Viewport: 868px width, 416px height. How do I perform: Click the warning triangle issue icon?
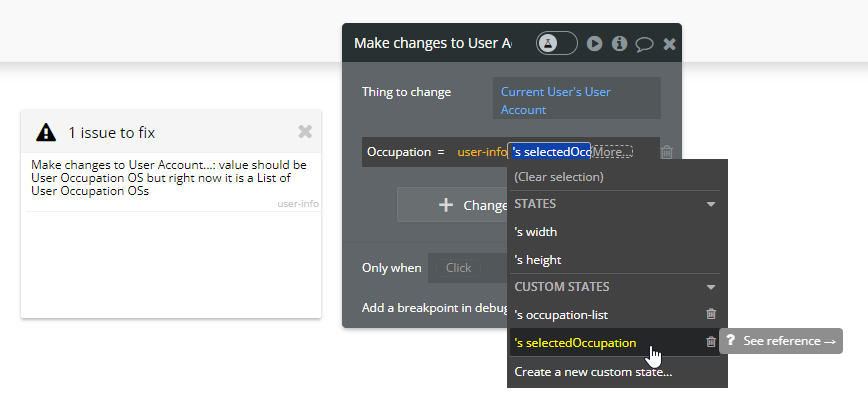click(46, 132)
